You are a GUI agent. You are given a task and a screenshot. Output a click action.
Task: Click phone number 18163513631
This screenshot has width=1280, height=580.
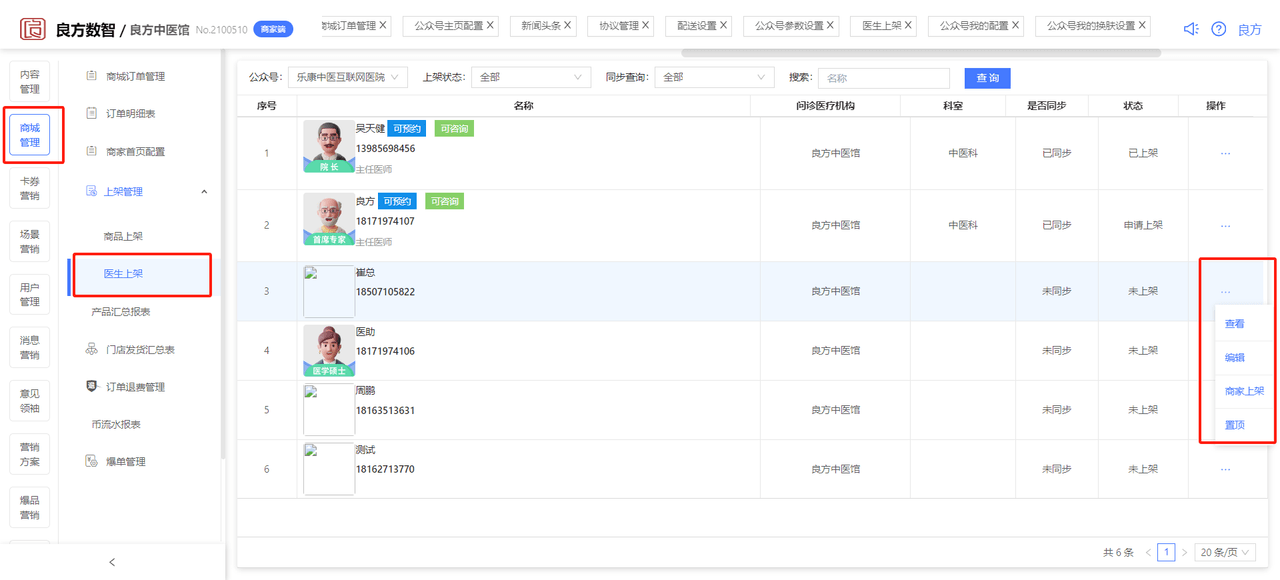click(x=385, y=411)
